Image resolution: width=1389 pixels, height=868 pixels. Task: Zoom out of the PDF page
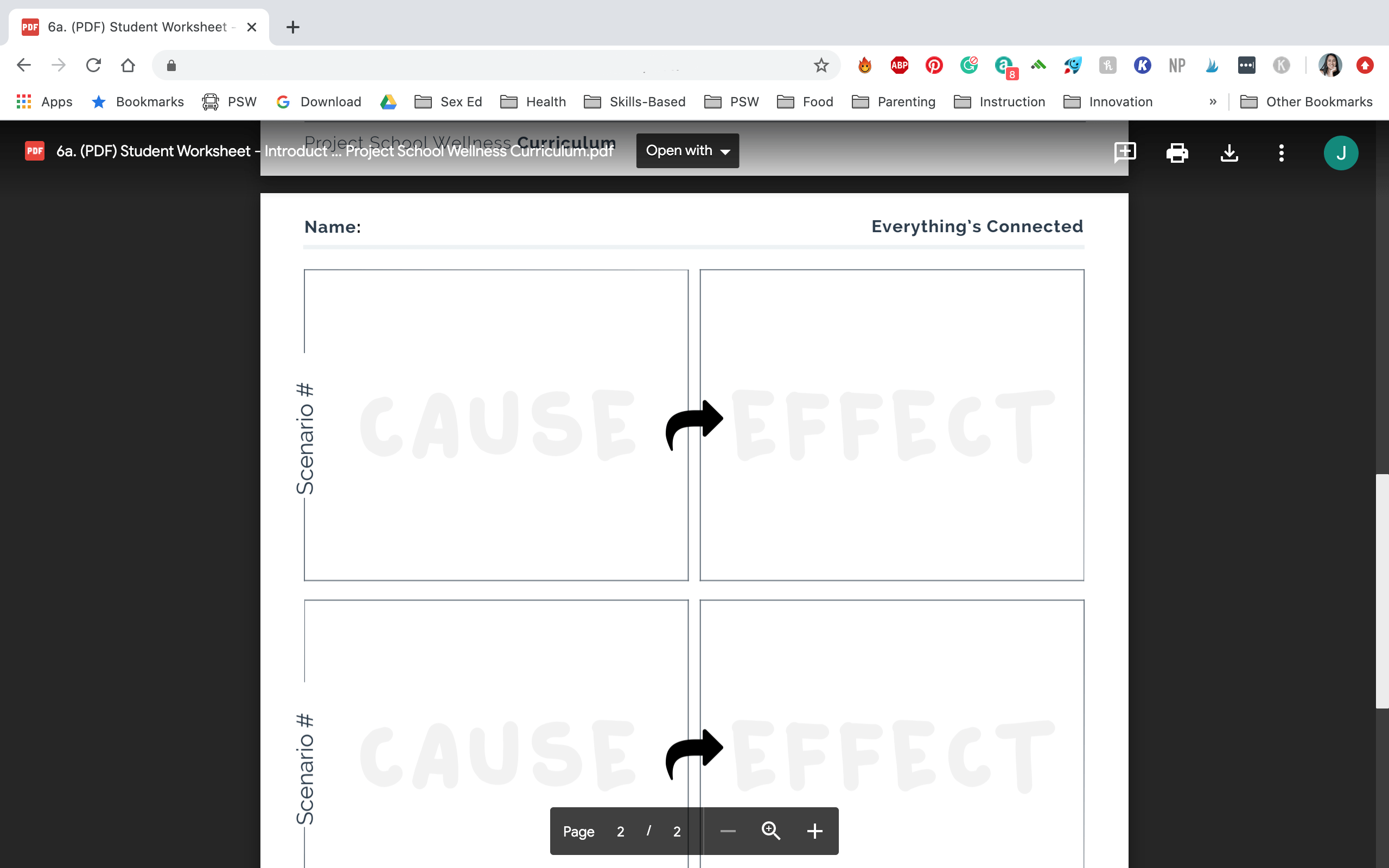[728, 831]
